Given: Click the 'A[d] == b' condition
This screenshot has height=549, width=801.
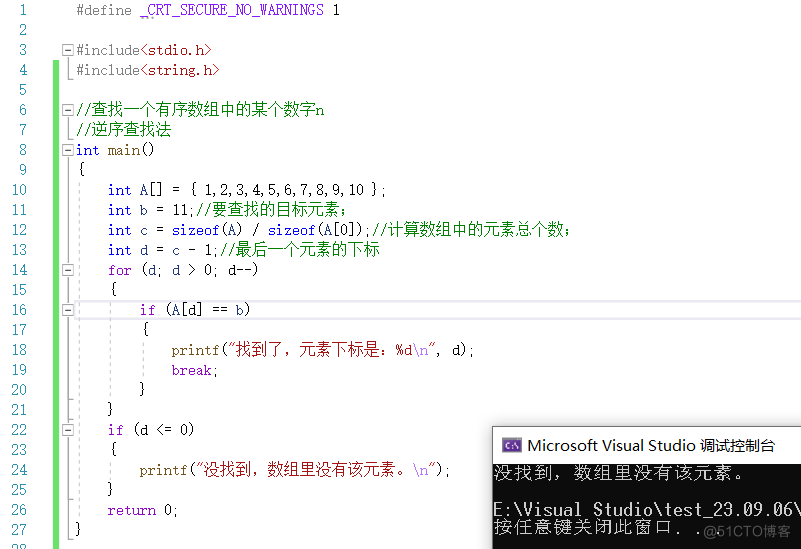Looking at the screenshot, I should (208, 310).
